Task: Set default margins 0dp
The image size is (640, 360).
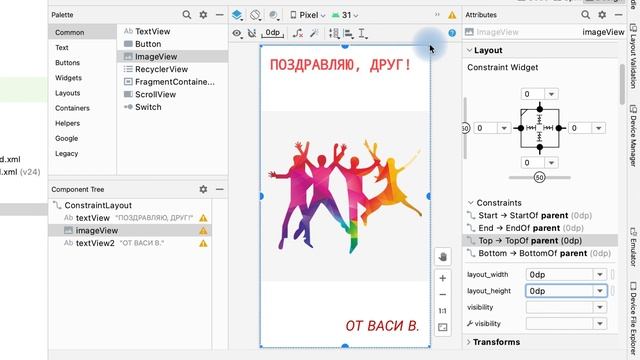Action: [x=273, y=33]
